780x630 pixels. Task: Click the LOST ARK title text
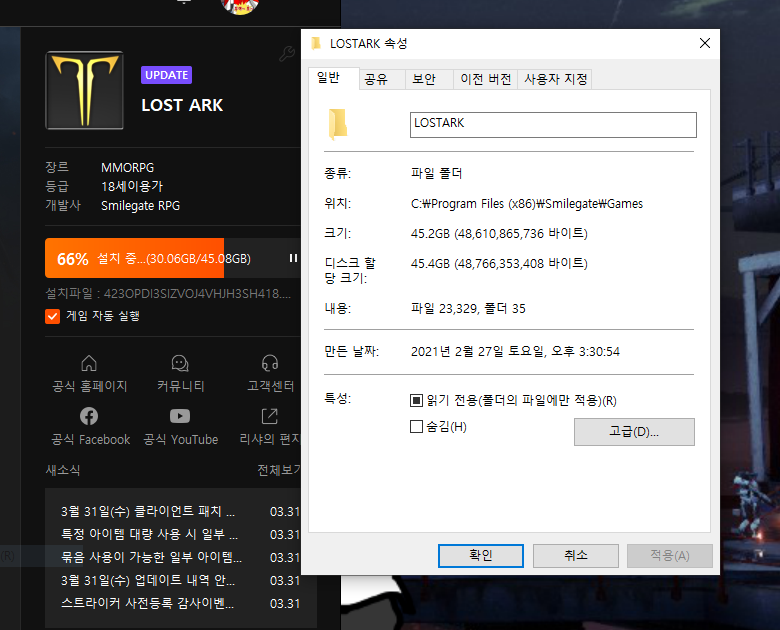tap(182, 105)
